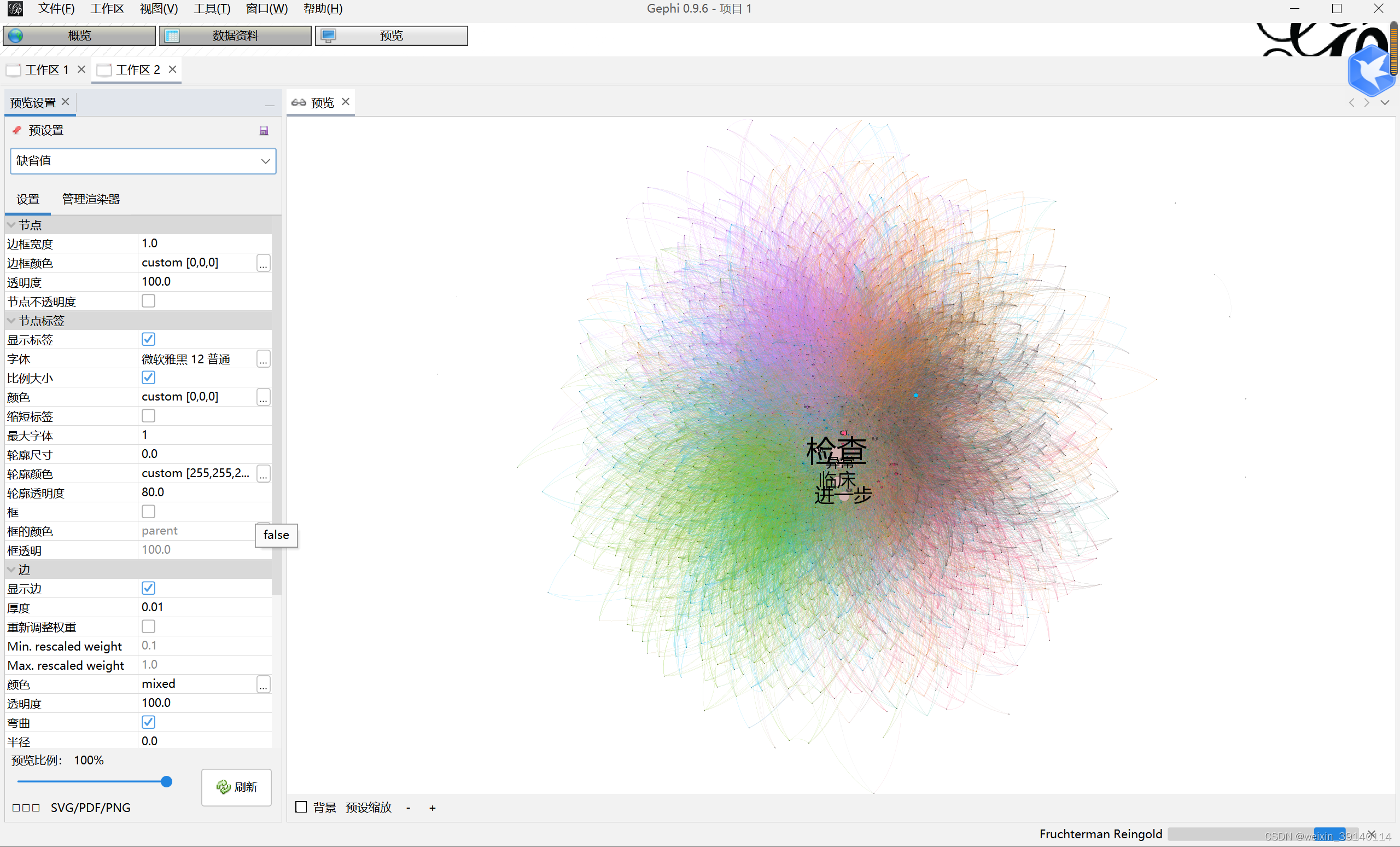
Task: Click the zoom out minus button
Action: coord(408,808)
